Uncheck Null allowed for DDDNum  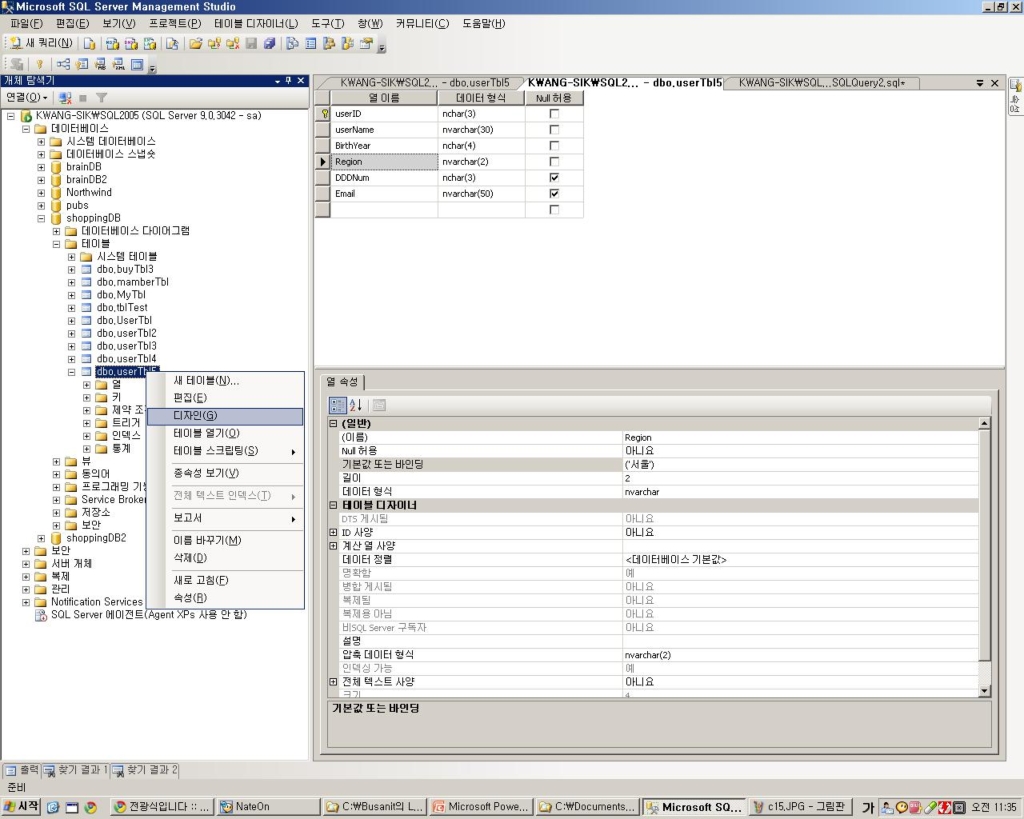(554, 178)
